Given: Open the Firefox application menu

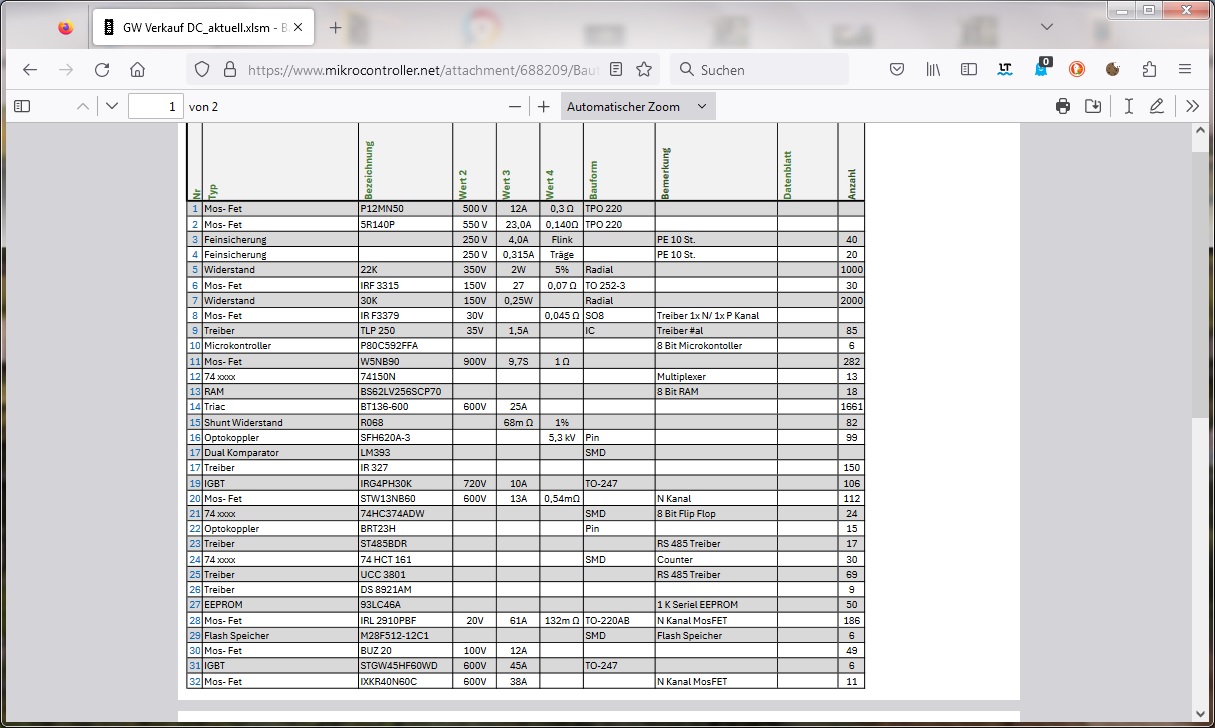Looking at the screenshot, I should (x=1185, y=69).
